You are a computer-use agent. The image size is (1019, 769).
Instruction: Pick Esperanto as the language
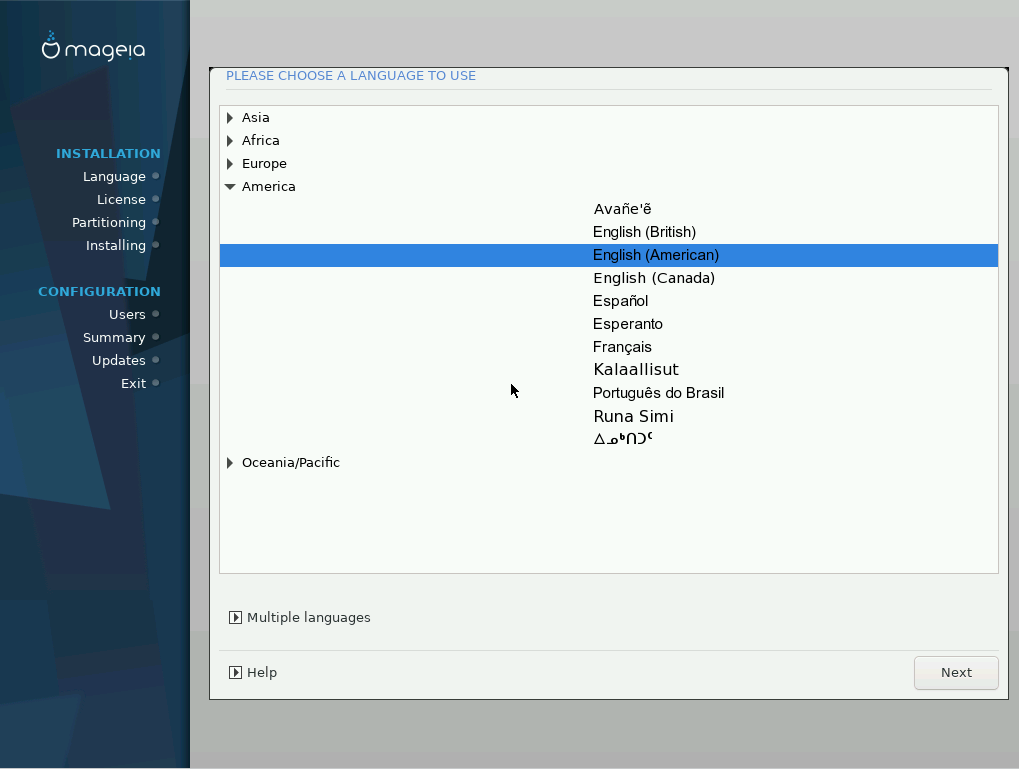click(627, 324)
